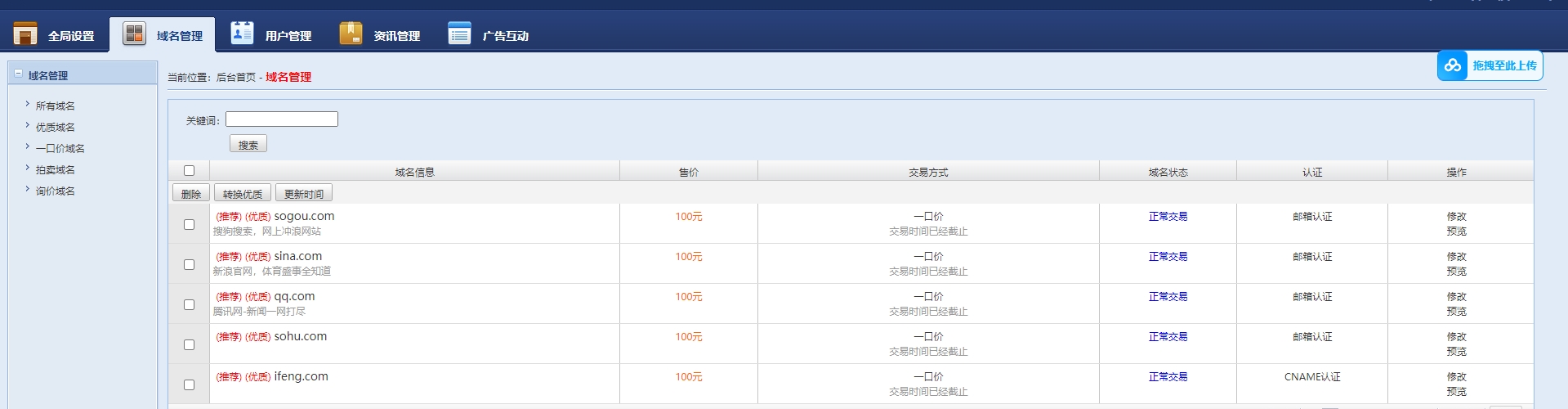Viewport: 1568px width, 409px height.
Task: Click the 删除 button
Action: pyautogui.click(x=191, y=193)
